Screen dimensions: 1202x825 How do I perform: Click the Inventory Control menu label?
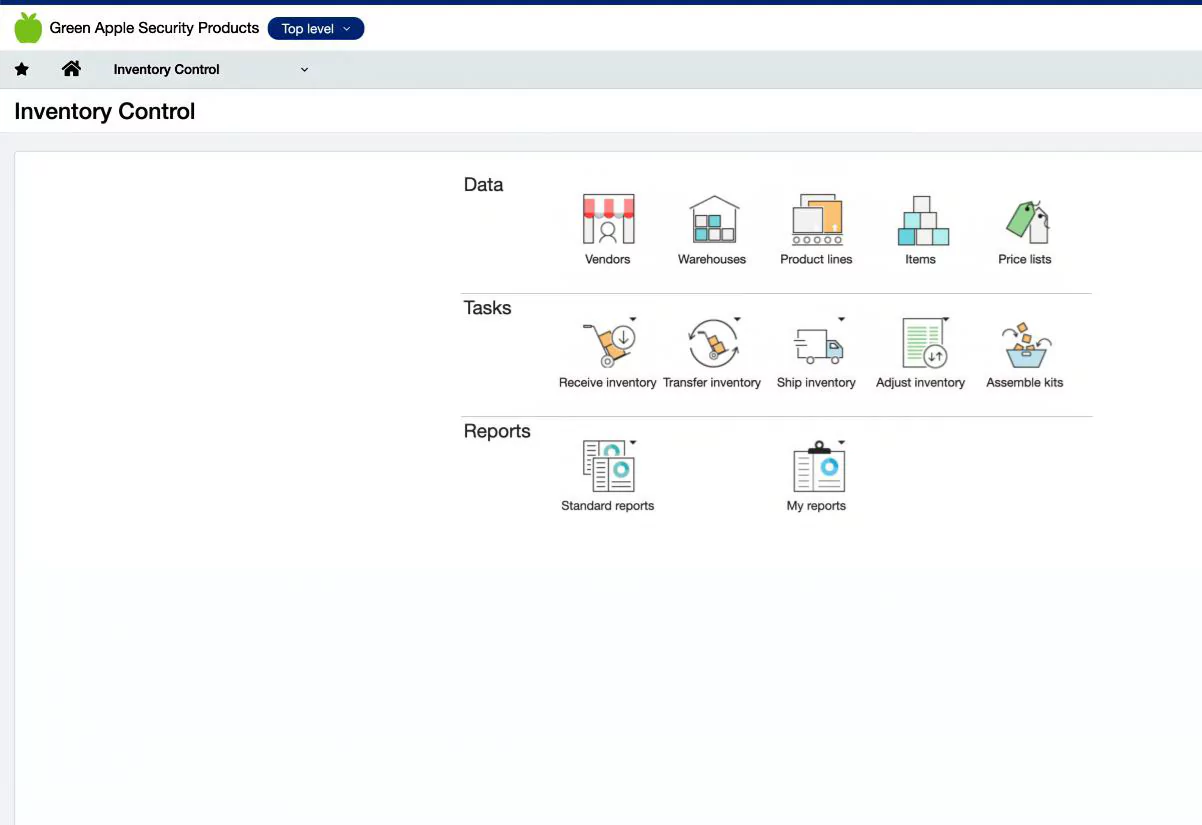(166, 70)
